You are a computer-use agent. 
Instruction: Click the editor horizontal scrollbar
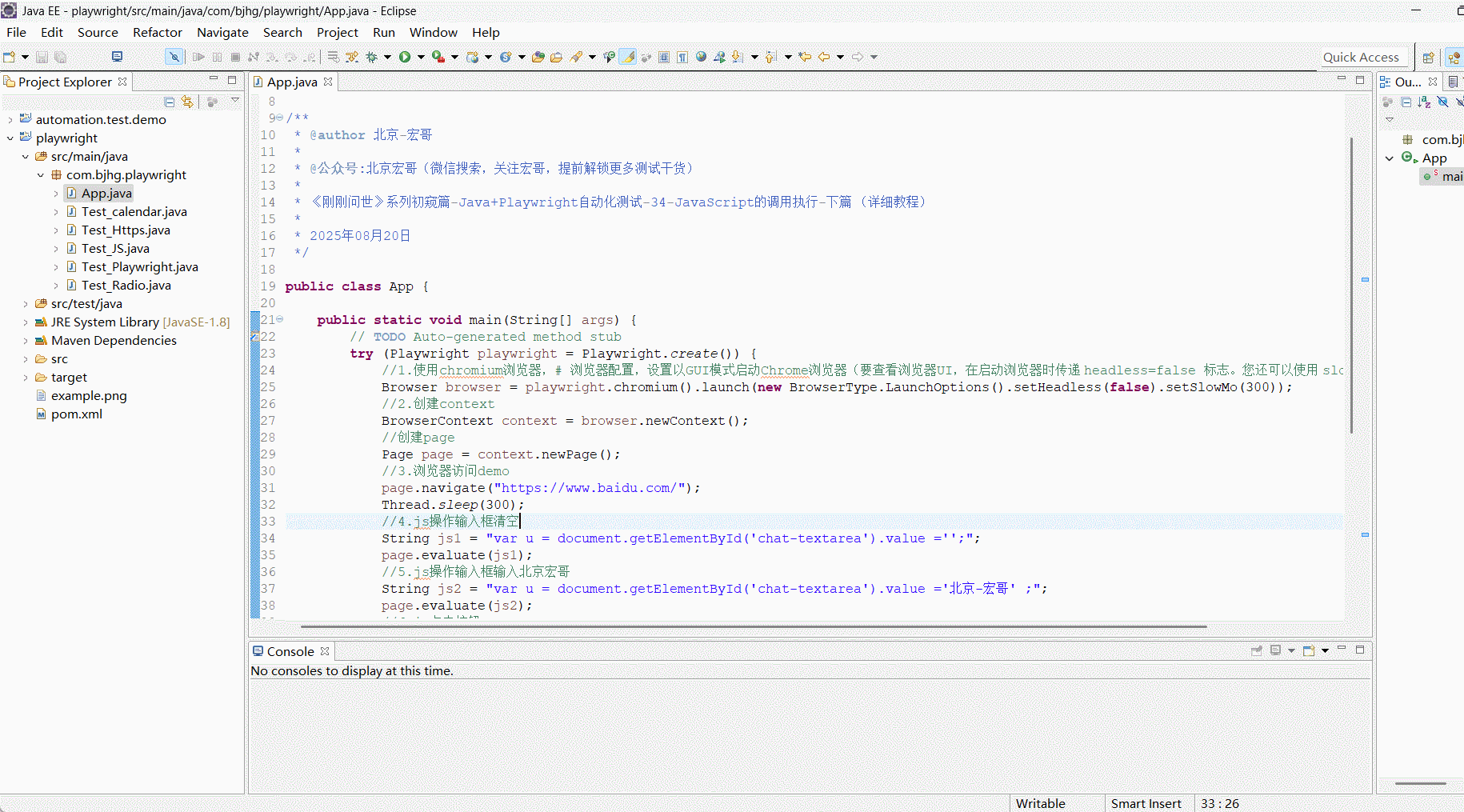[x=754, y=626]
